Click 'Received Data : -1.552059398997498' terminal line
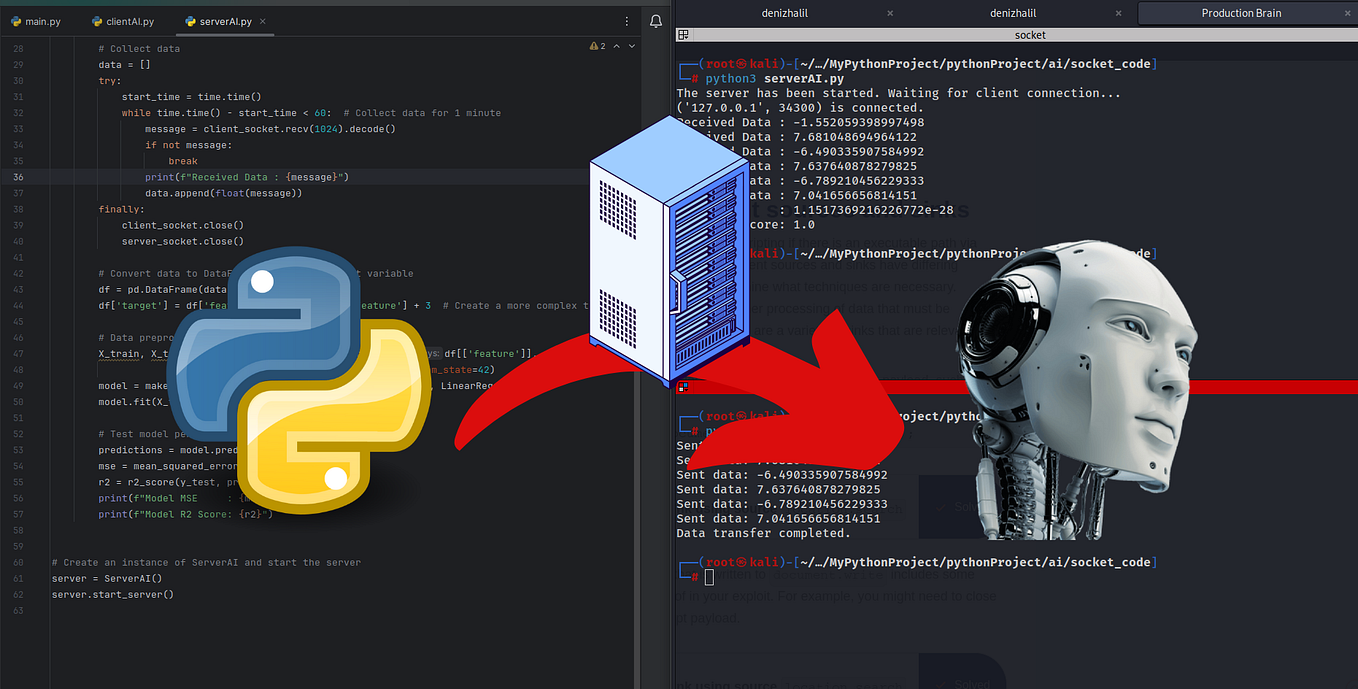 (800, 122)
